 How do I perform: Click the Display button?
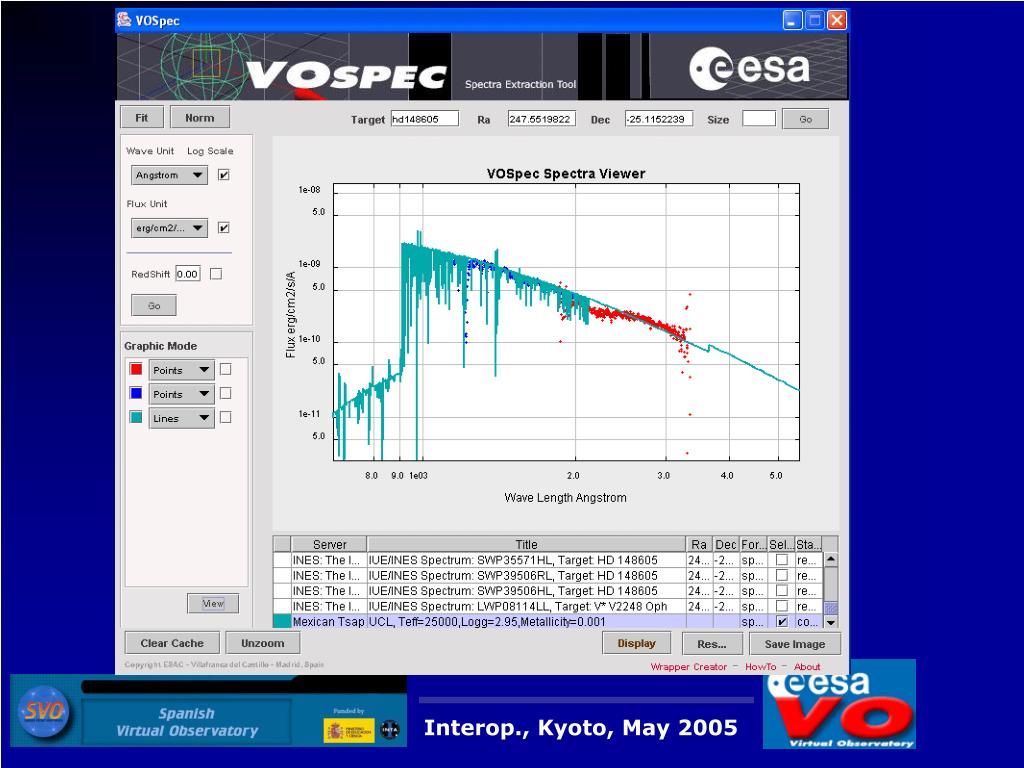coord(637,643)
